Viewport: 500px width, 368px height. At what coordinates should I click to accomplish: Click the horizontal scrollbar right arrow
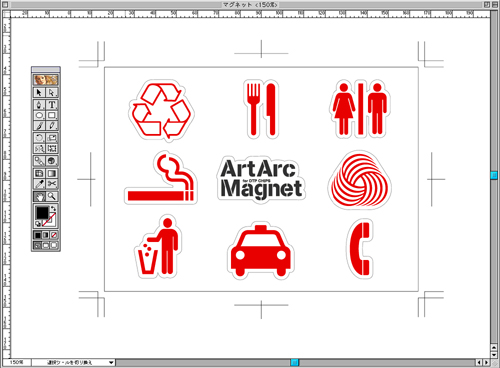point(486,362)
